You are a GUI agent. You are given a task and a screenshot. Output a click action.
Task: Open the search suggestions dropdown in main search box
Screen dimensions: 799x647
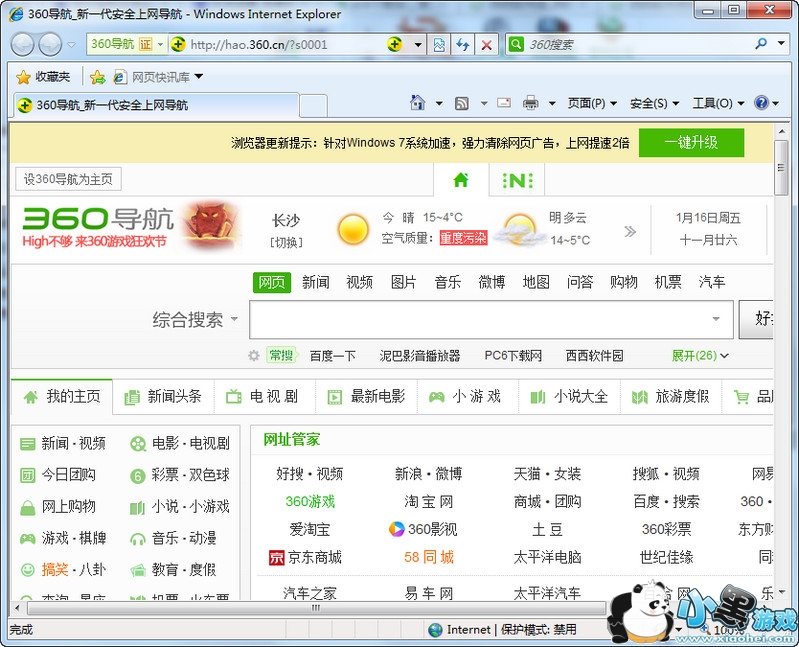coord(715,319)
